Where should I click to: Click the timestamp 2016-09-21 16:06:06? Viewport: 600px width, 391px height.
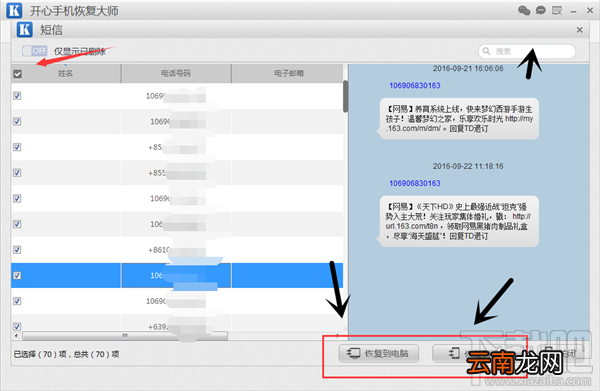coord(468,68)
